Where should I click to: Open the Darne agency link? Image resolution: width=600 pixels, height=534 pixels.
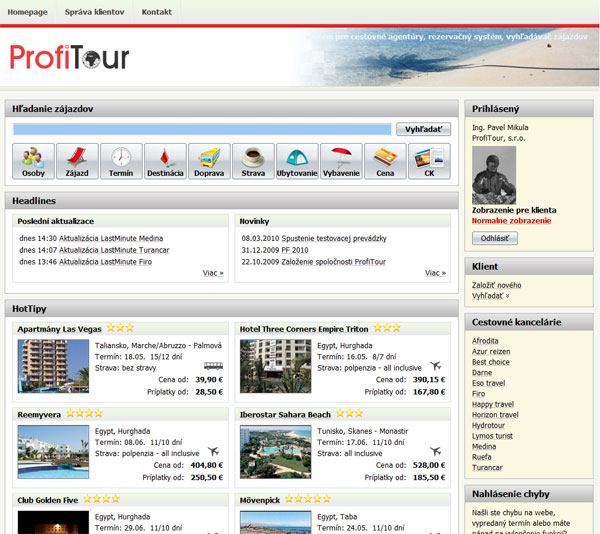point(482,373)
